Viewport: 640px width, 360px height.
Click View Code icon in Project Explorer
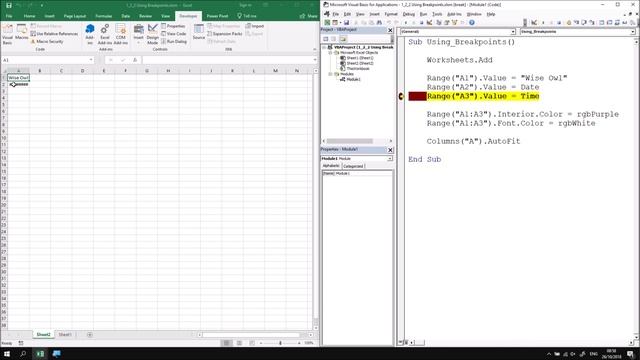pyautogui.click(x=326, y=39)
